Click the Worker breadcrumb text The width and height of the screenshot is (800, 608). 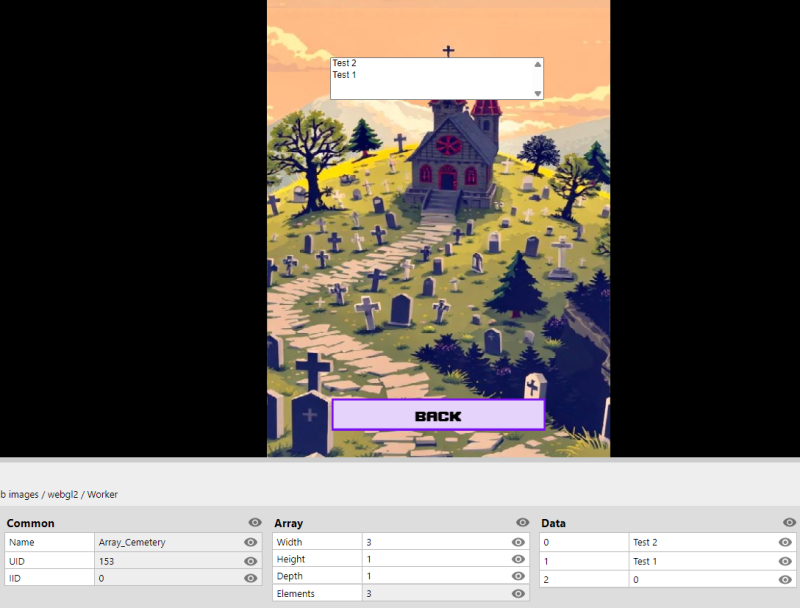point(102,494)
